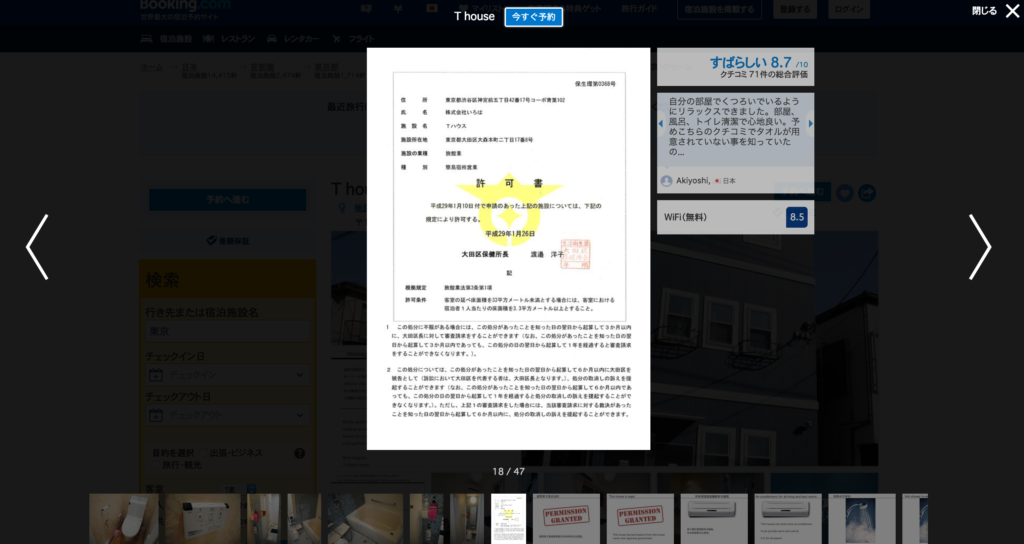Select the bathtub photo thumbnail
This screenshot has height=544, width=1024.
pyautogui.click(x=365, y=518)
